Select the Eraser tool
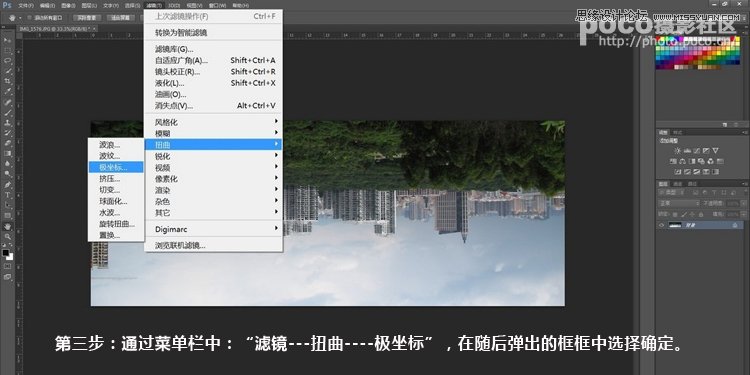Viewport: 750px width, 375px height. coord(8,143)
